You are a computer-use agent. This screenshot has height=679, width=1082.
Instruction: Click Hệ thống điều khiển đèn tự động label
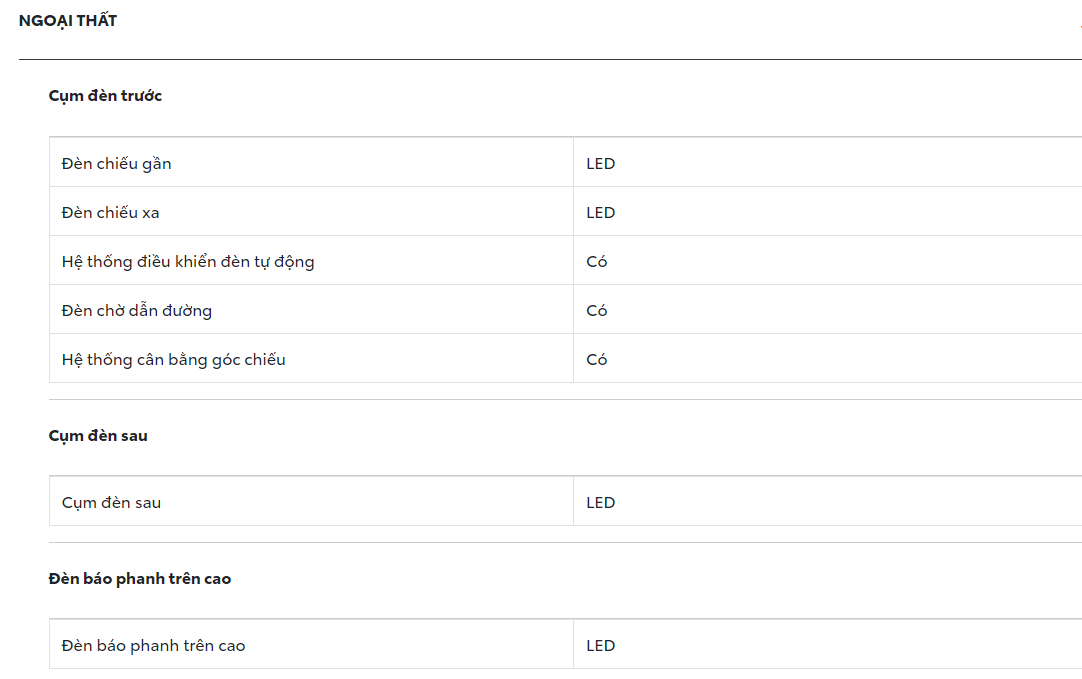188,262
